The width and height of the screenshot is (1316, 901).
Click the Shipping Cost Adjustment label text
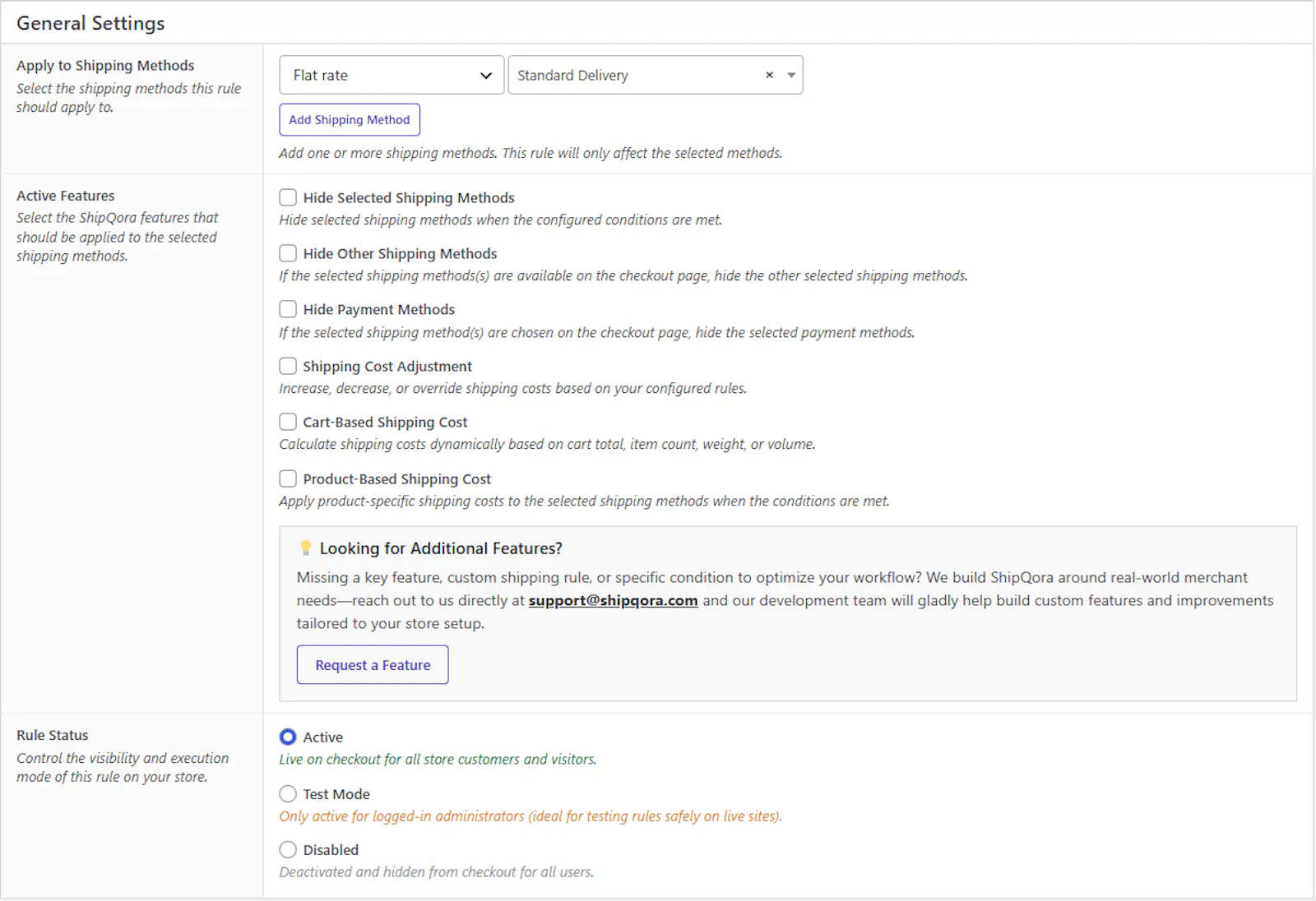[x=387, y=366]
